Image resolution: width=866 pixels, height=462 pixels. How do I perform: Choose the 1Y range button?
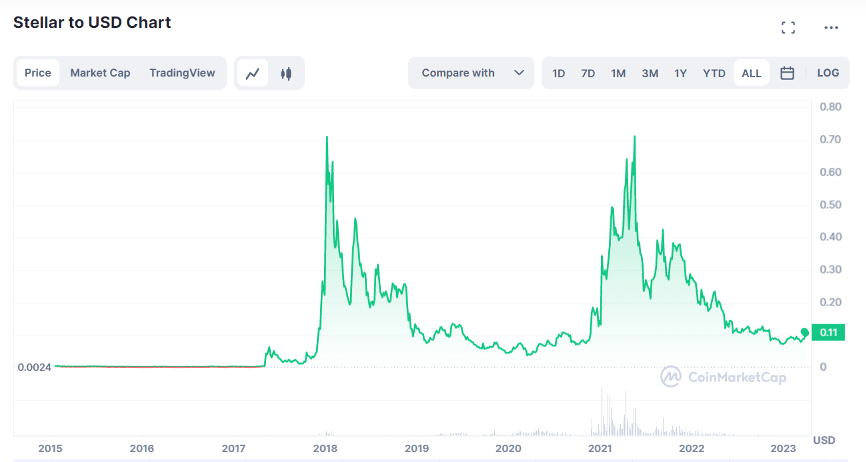680,73
